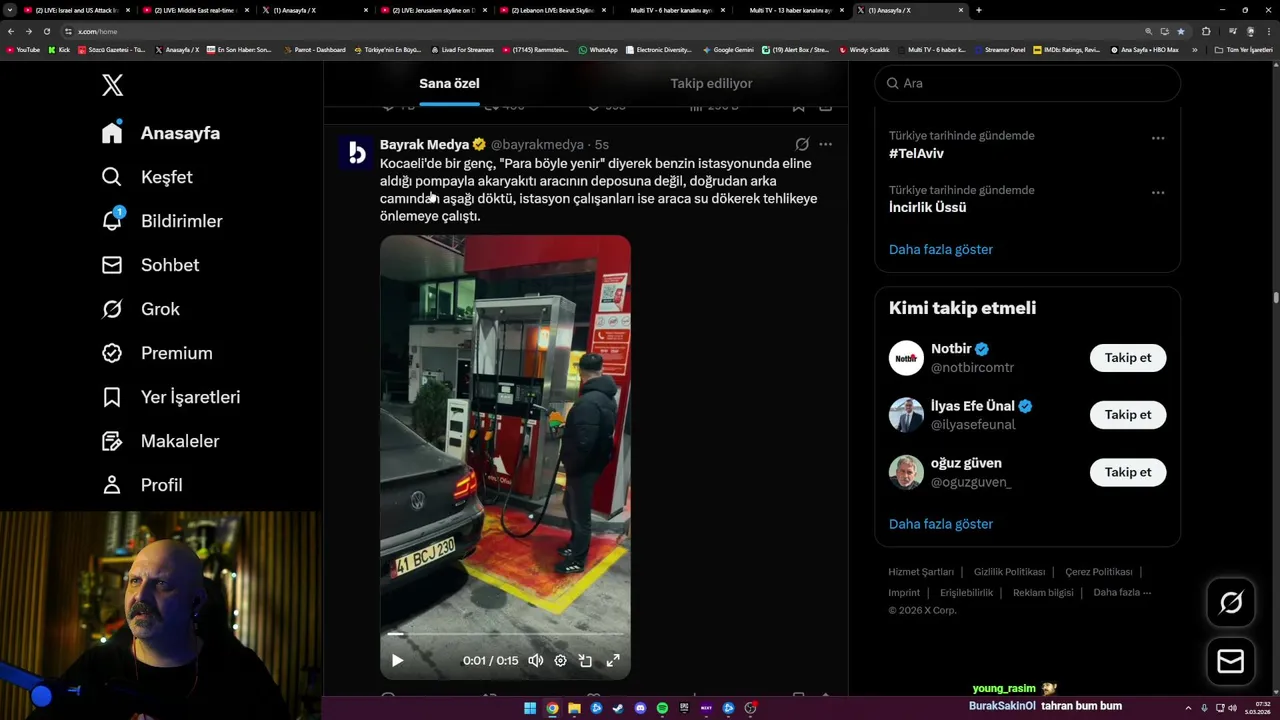1280x720 pixels.
Task: Open the #TelAviv trending topic
Action: click(916, 153)
